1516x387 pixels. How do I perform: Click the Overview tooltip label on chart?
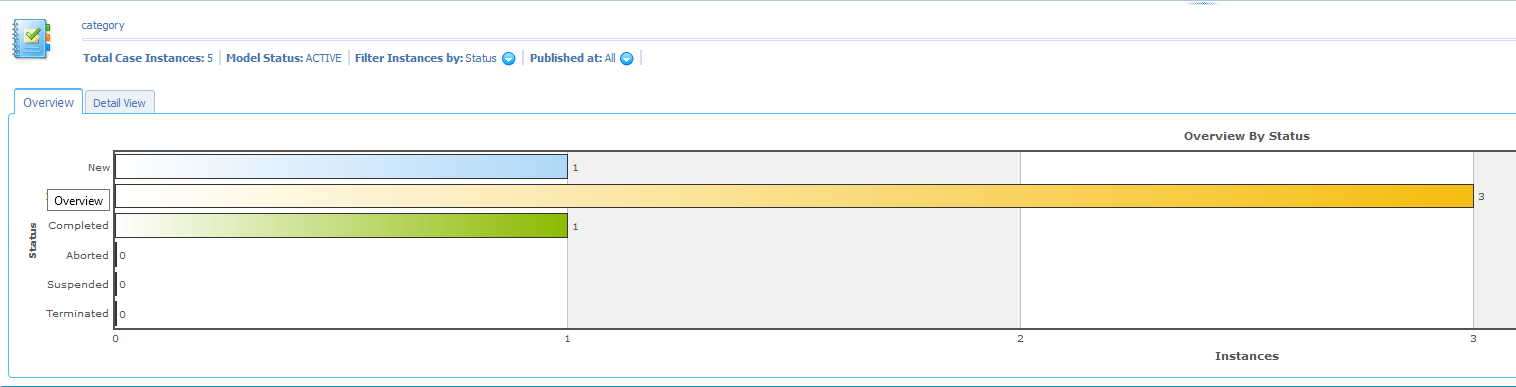[78, 201]
